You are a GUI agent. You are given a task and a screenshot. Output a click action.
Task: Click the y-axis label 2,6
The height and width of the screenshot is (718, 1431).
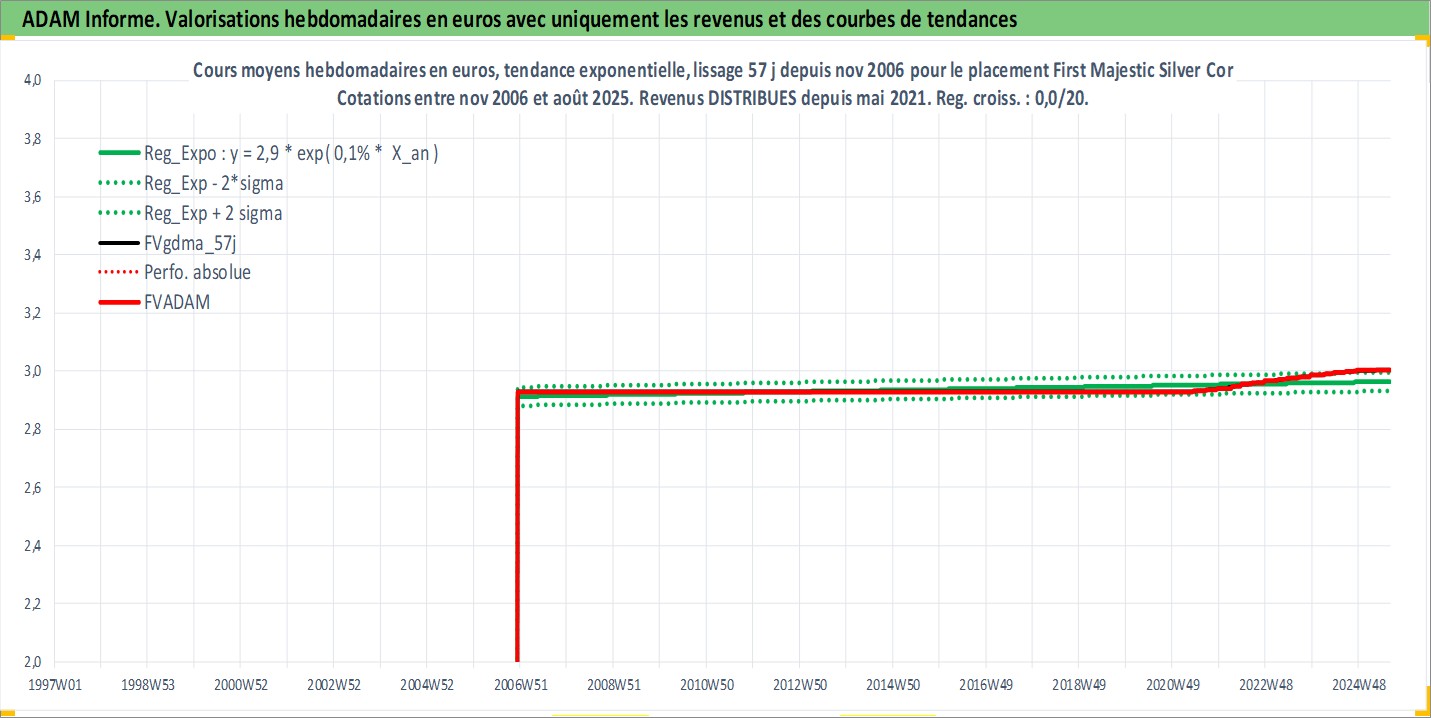(x=30, y=487)
